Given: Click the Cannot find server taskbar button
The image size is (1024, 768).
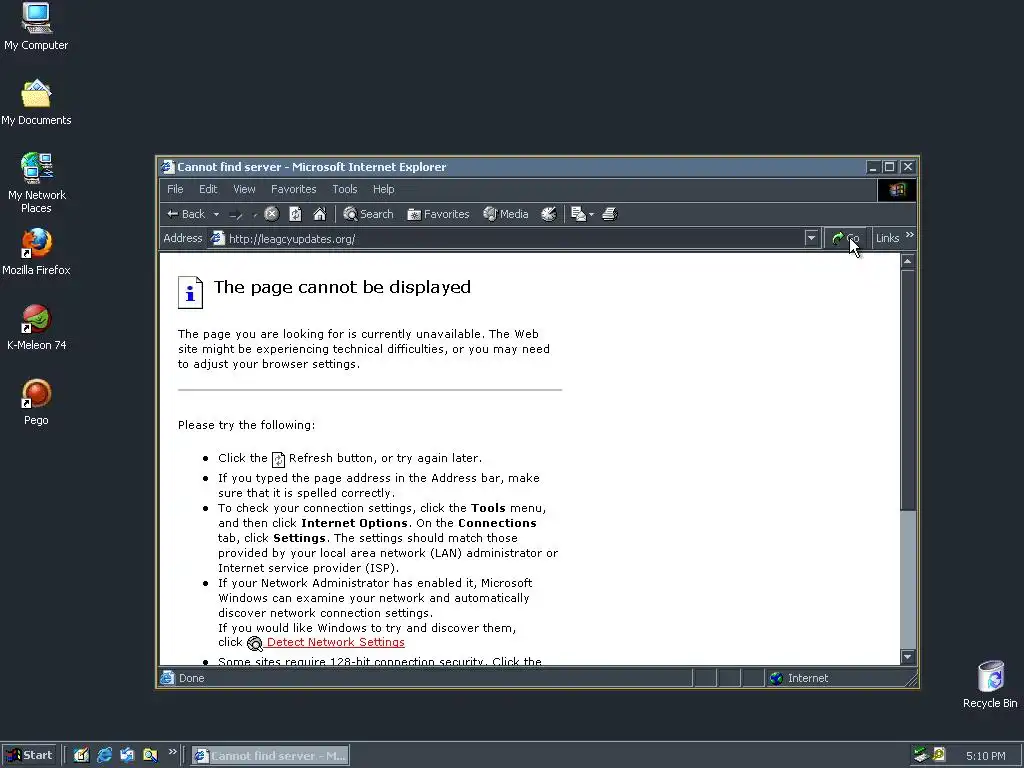Looking at the screenshot, I should point(270,756).
